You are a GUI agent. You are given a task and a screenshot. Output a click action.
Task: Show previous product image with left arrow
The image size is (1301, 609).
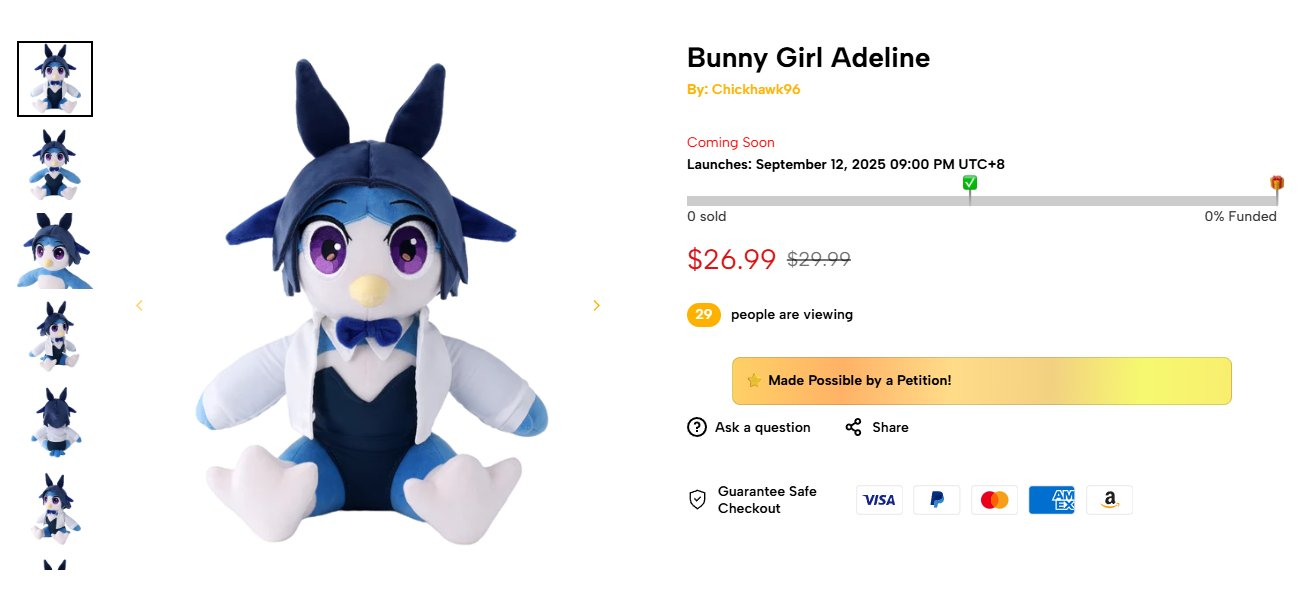[x=139, y=306]
